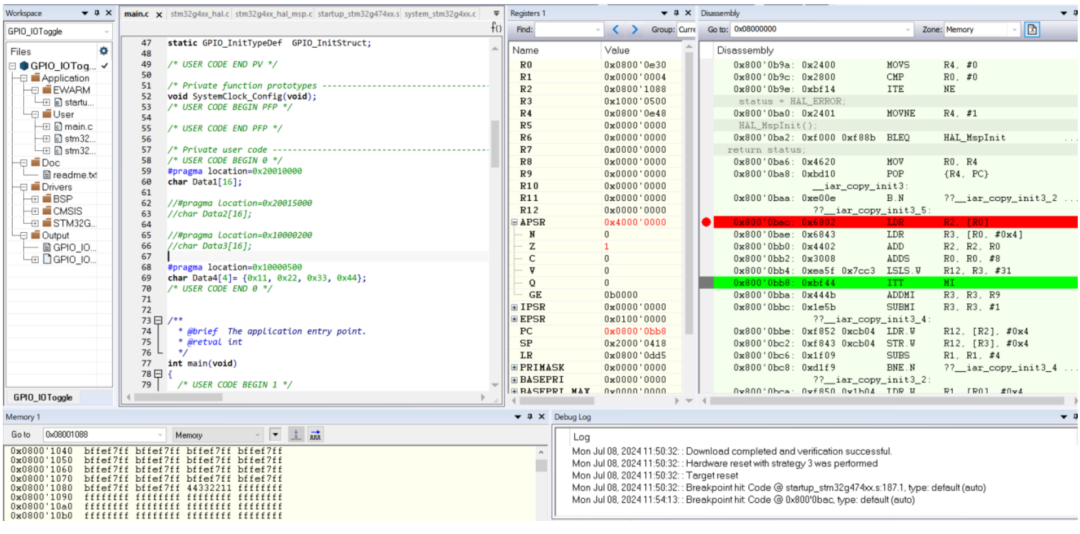The height and width of the screenshot is (534, 1080).
Task: Click the Find field in Registers panel
Action: click(x=568, y=30)
